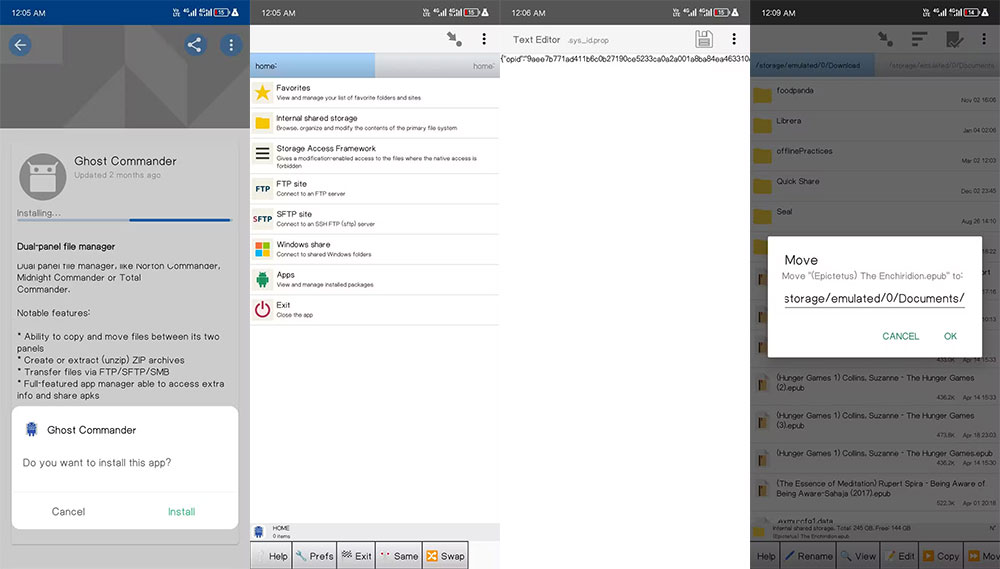Click the floppy disk save icon in Text Editor
1000x569 pixels.
point(704,39)
